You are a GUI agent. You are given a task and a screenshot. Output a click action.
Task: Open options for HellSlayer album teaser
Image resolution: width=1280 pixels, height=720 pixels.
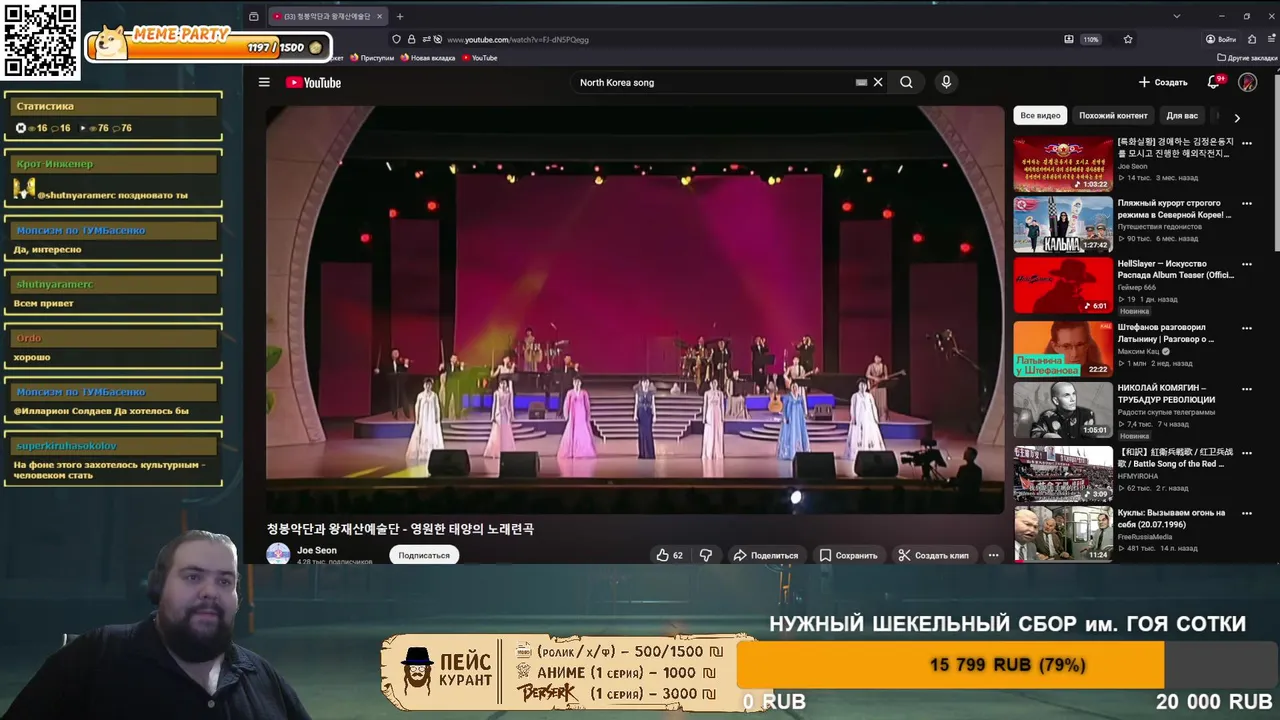1247,265
